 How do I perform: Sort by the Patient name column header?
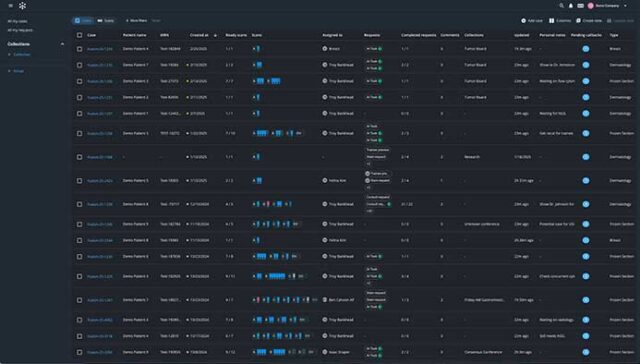point(134,35)
